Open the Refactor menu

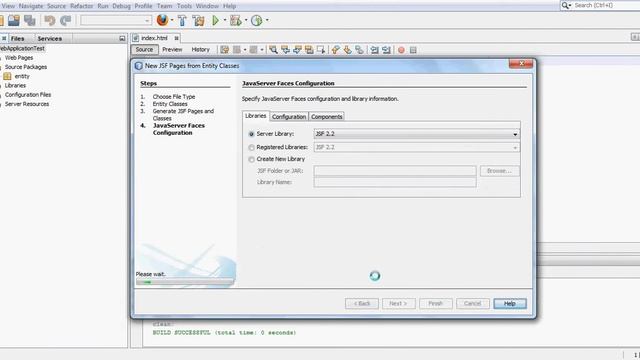point(82,6)
